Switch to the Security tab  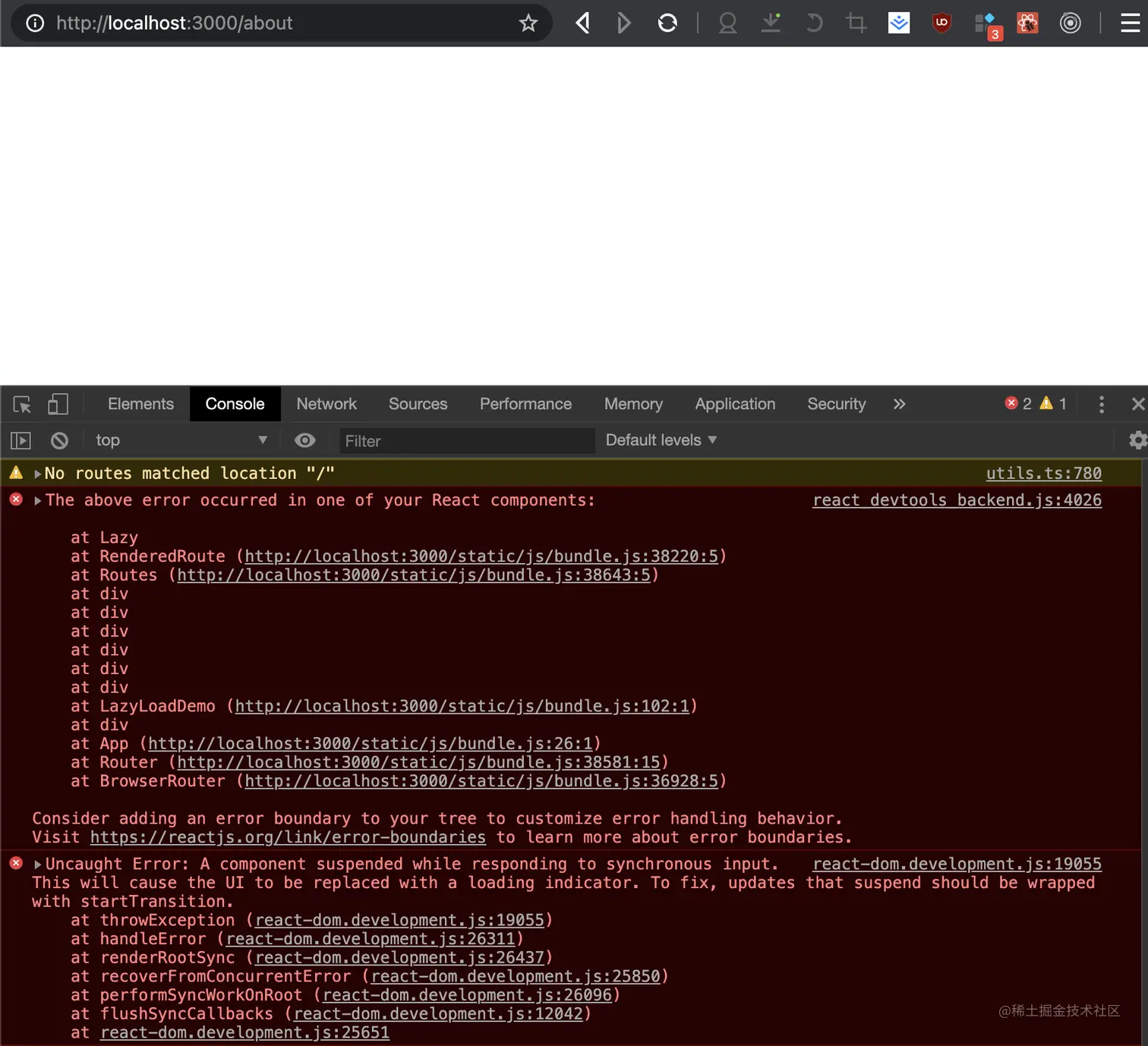pos(836,404)
